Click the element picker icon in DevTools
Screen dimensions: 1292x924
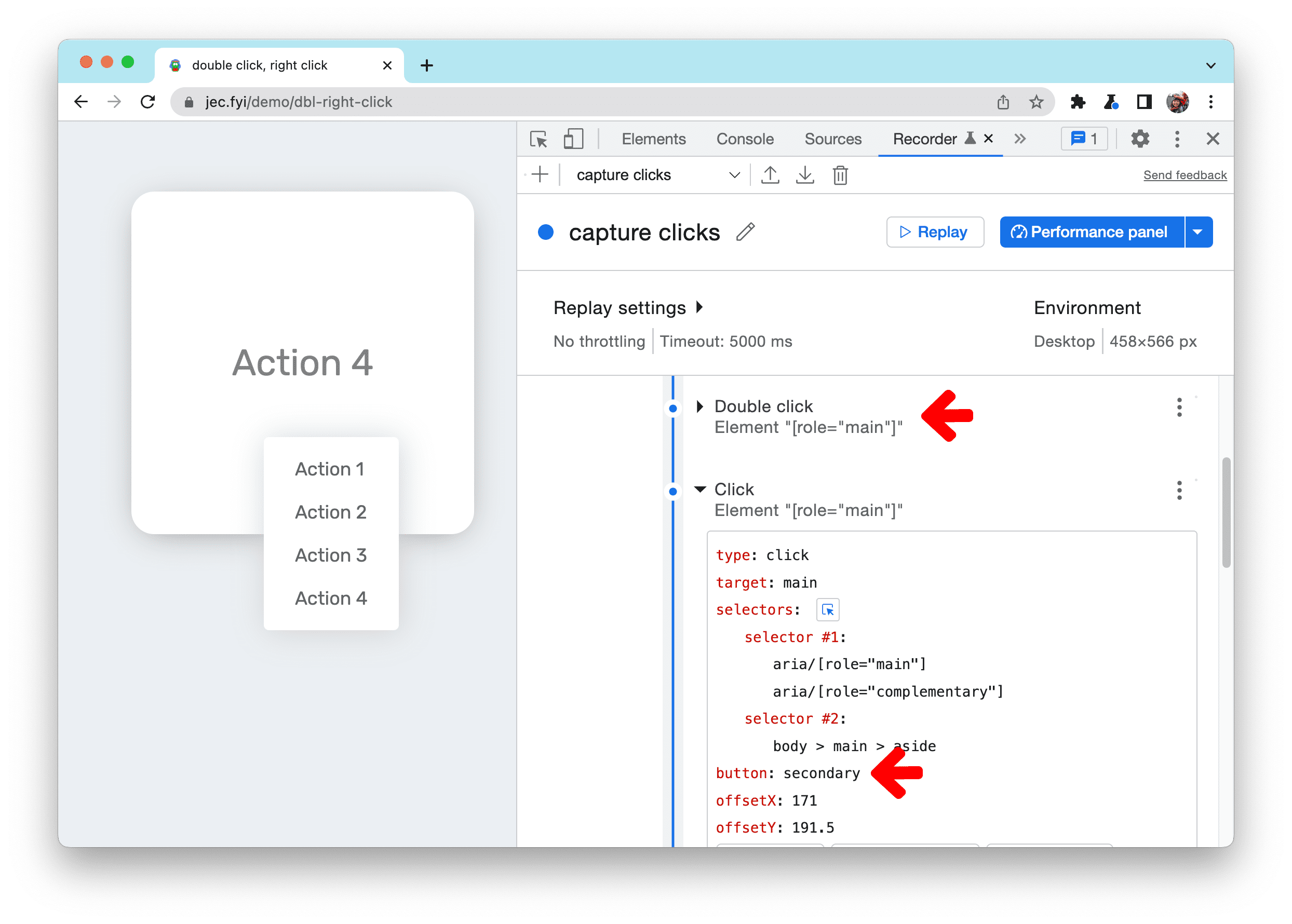[540, 139]
